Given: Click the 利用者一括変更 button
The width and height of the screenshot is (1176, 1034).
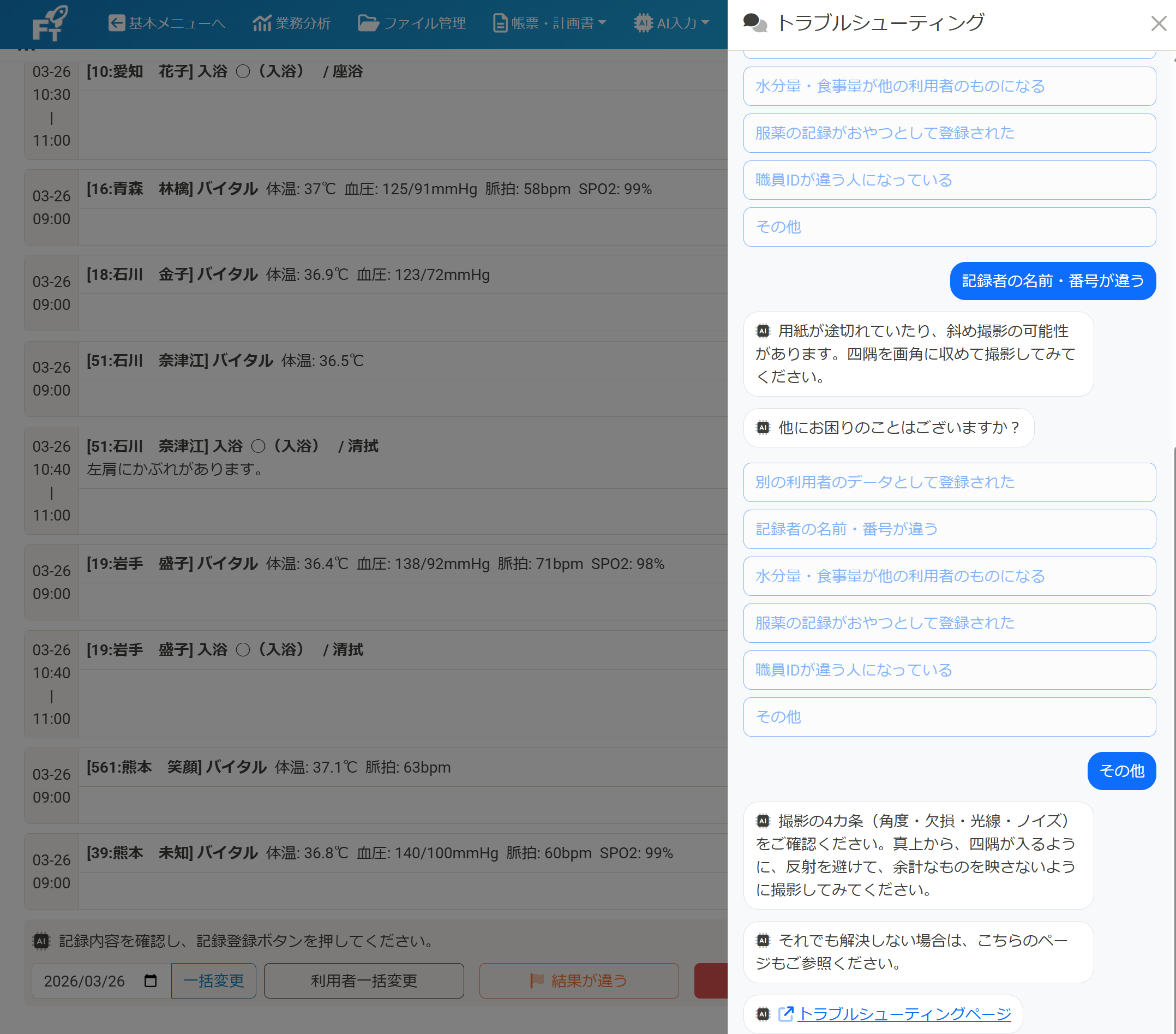Looking at the screenshot, I should pyautogui.click(x=364, y=981).
